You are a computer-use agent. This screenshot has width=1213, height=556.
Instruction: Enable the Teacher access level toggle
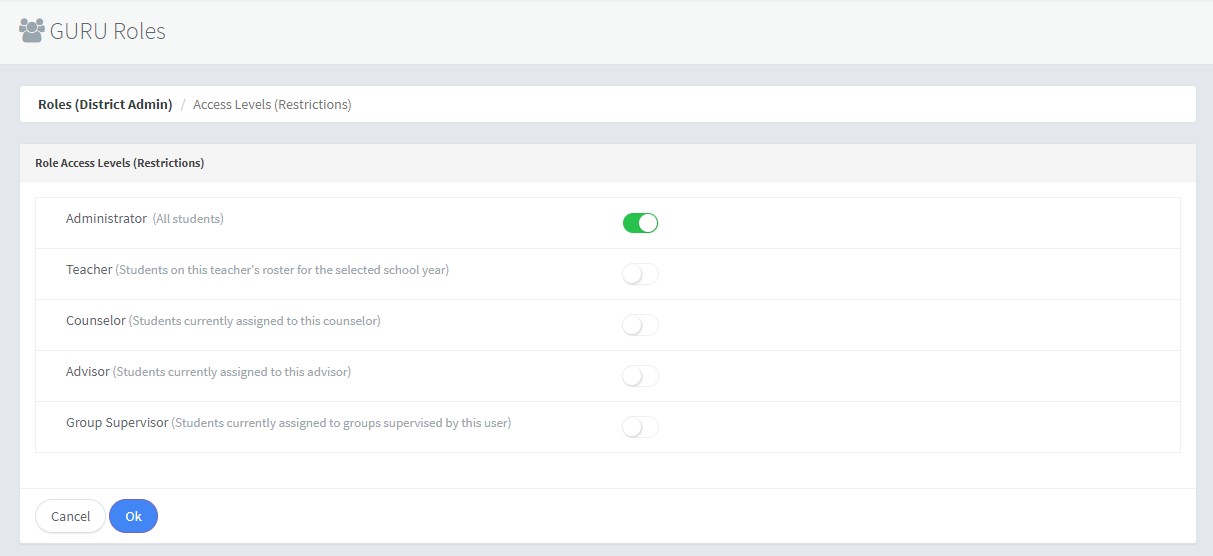pyautogui.click(x=640, y=274)
